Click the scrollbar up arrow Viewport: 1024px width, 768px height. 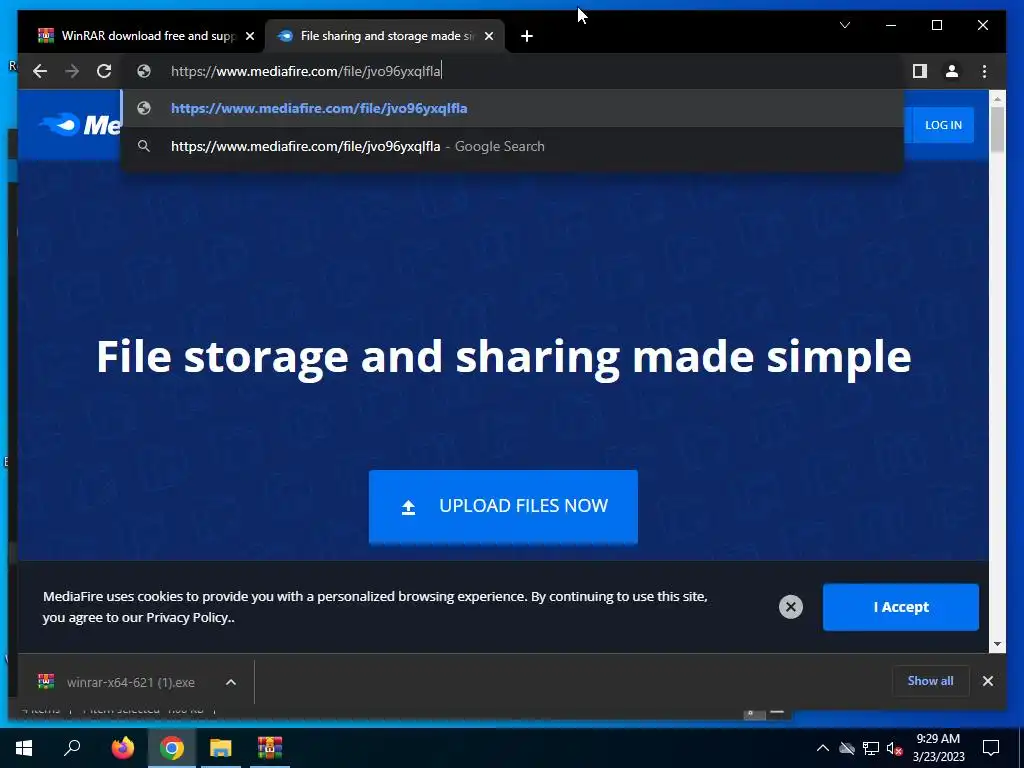point(997,99)
